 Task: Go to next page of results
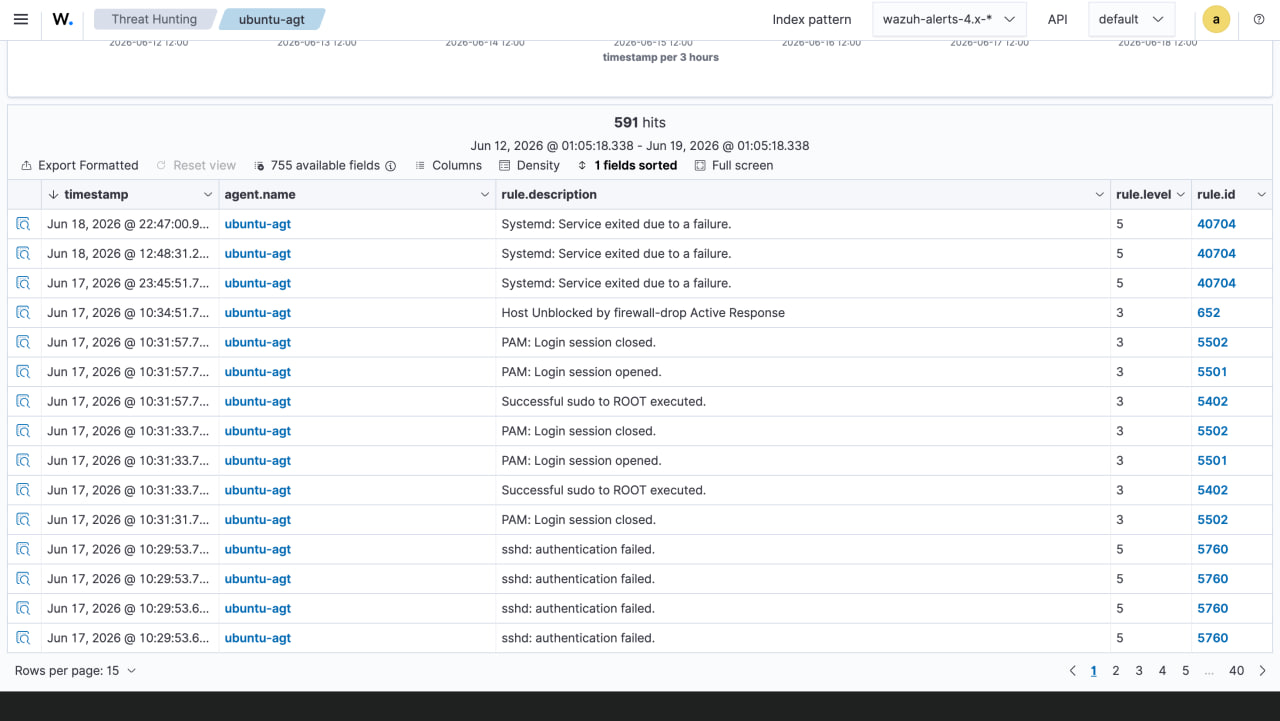(1263, 671)
